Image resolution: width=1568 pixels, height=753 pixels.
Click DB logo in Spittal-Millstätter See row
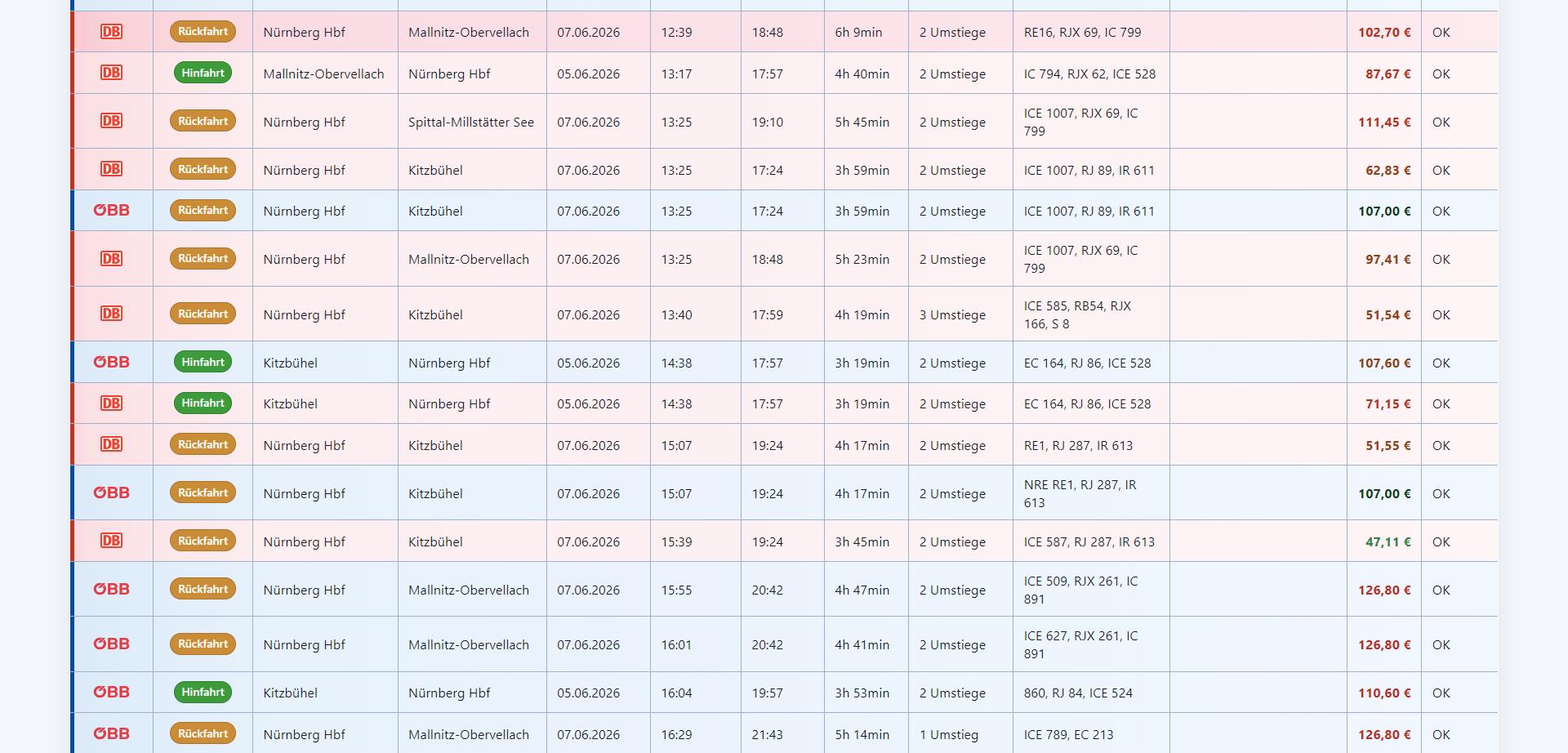[x=111, y=121]
